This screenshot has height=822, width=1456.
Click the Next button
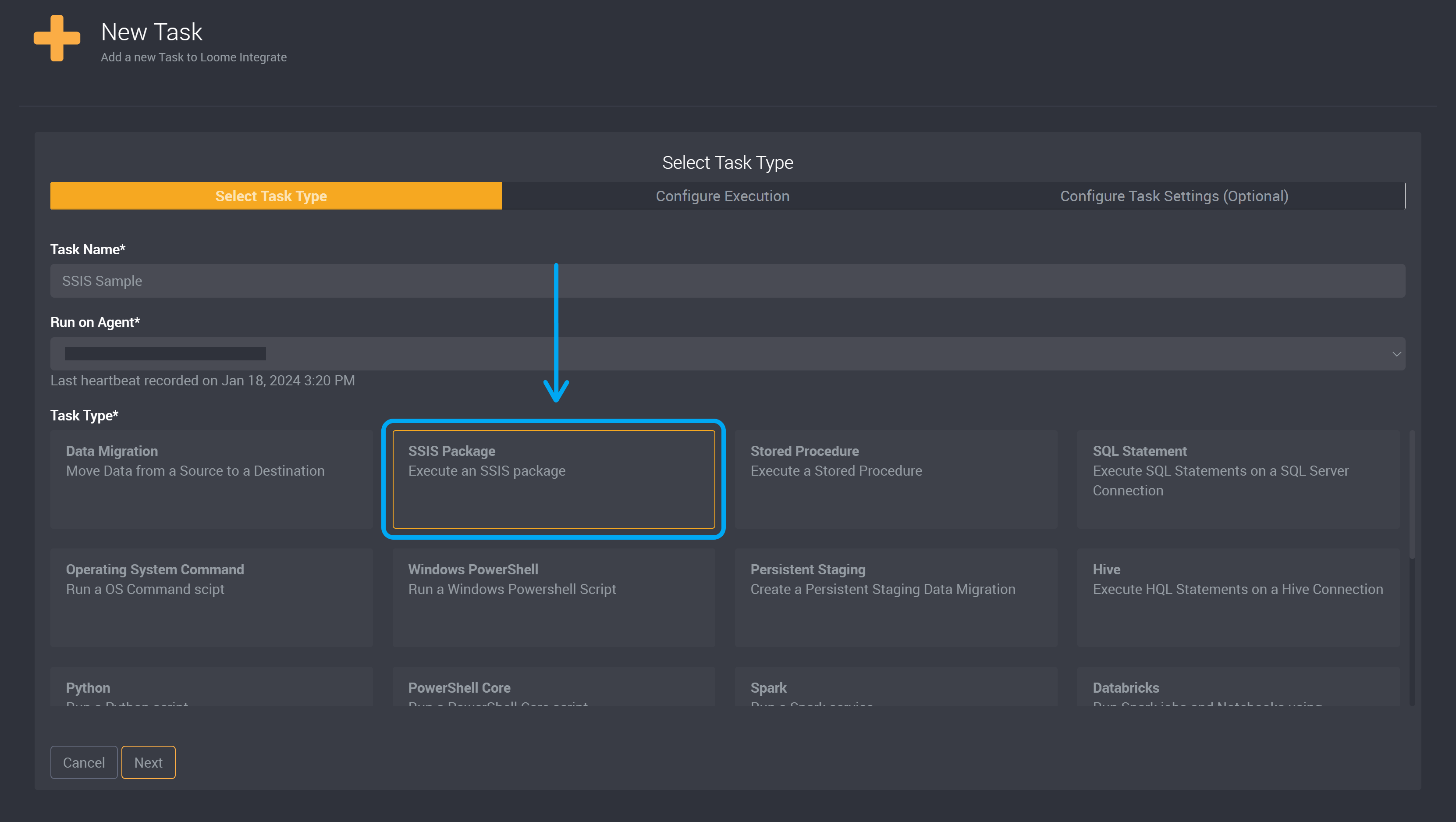click(148, 763)
